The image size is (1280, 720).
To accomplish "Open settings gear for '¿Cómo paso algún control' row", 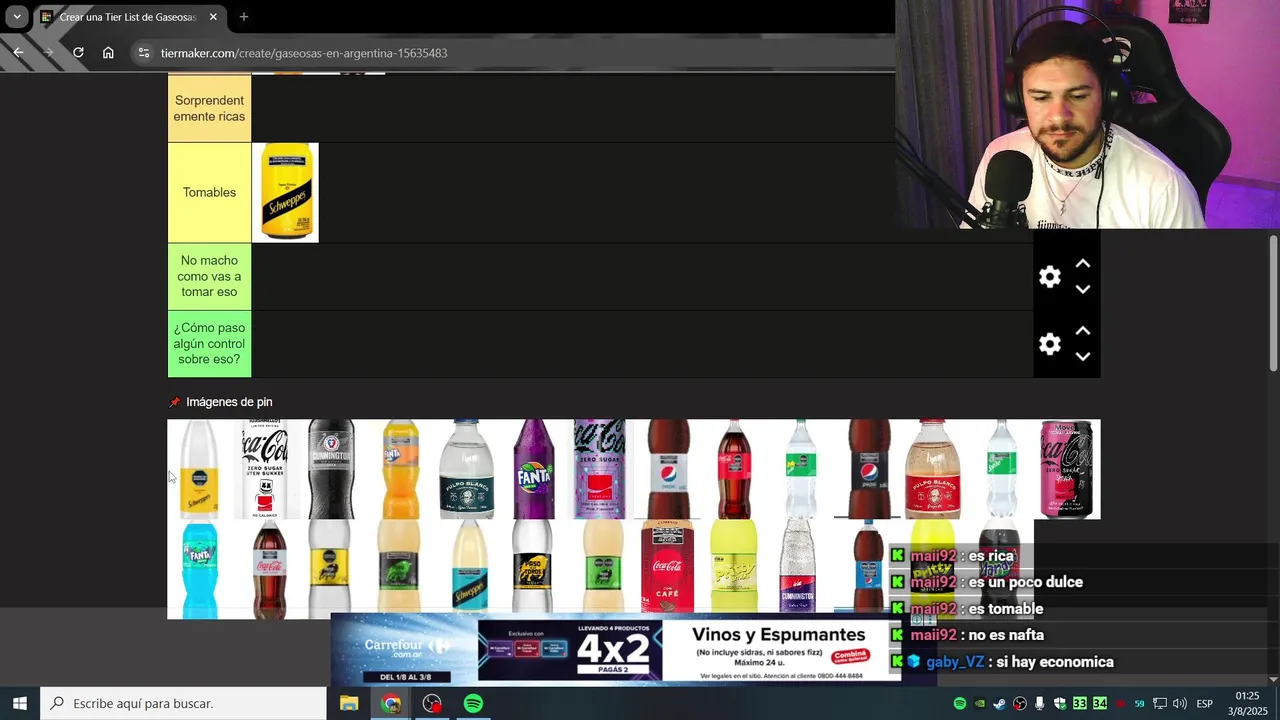I will coord(1049,344).
